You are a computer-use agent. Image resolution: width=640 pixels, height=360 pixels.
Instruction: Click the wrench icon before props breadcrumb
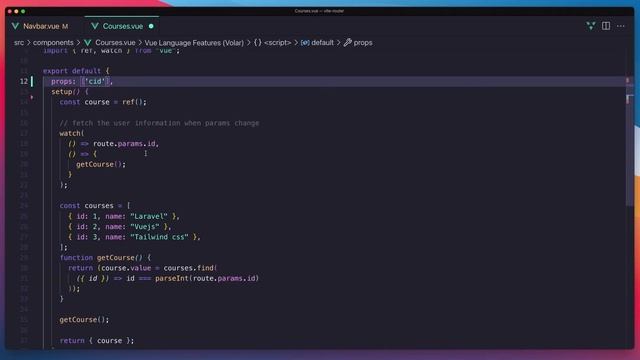coord(348,42)
